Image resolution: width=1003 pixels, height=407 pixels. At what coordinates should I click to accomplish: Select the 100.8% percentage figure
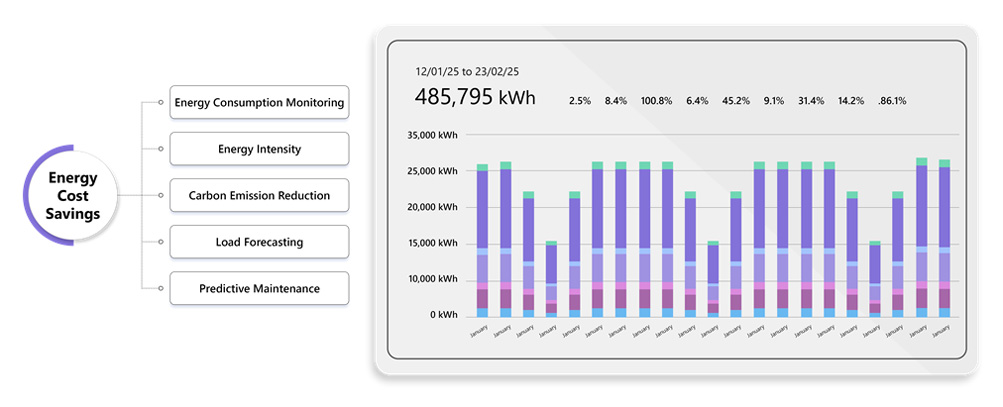[x=656, y=101]
